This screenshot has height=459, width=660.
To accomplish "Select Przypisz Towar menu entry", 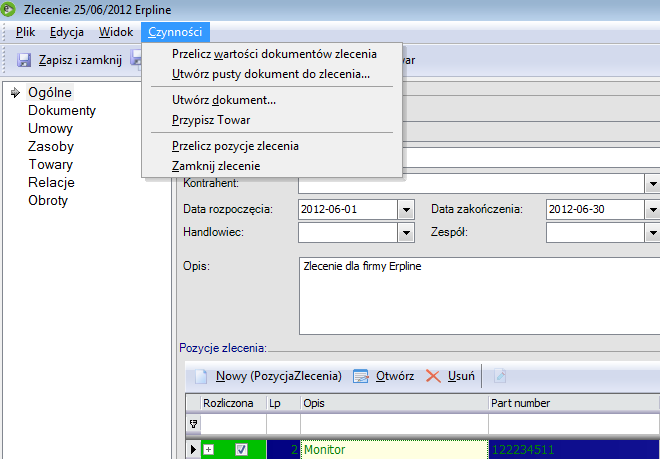I will (272, 120).
